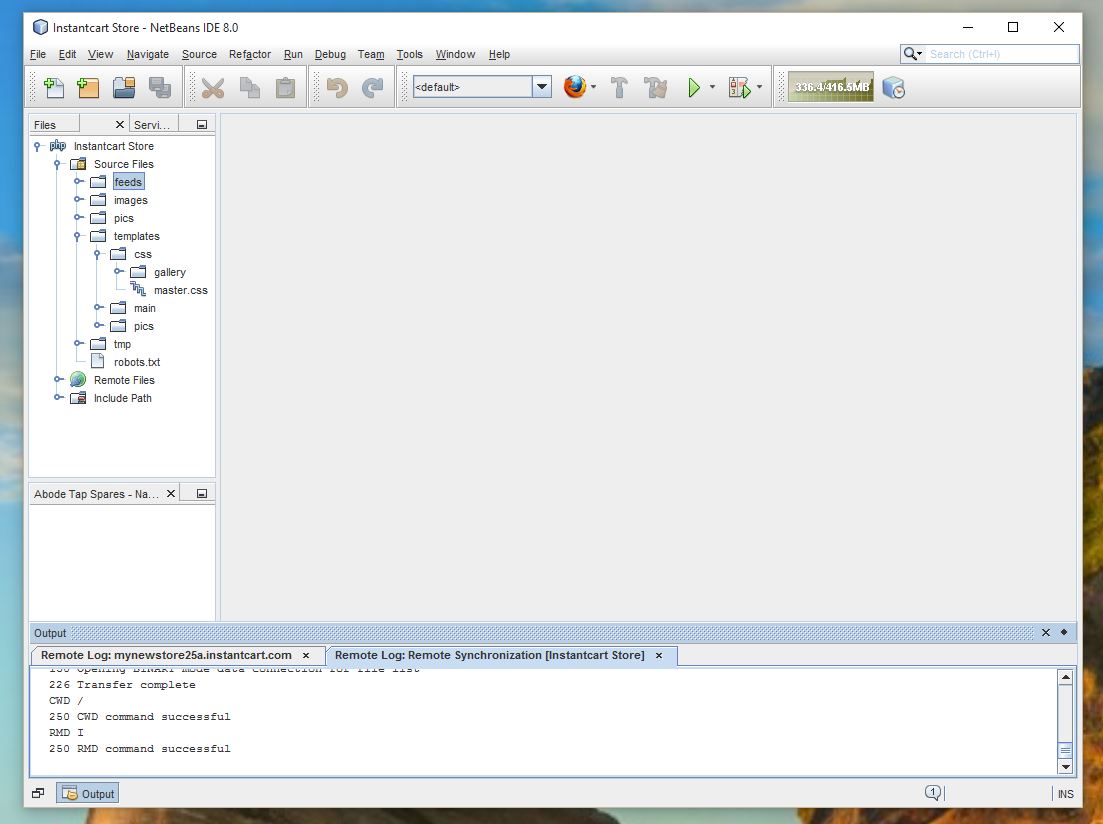Select the Abode Tap Spares navigator tab

[96, 494]
